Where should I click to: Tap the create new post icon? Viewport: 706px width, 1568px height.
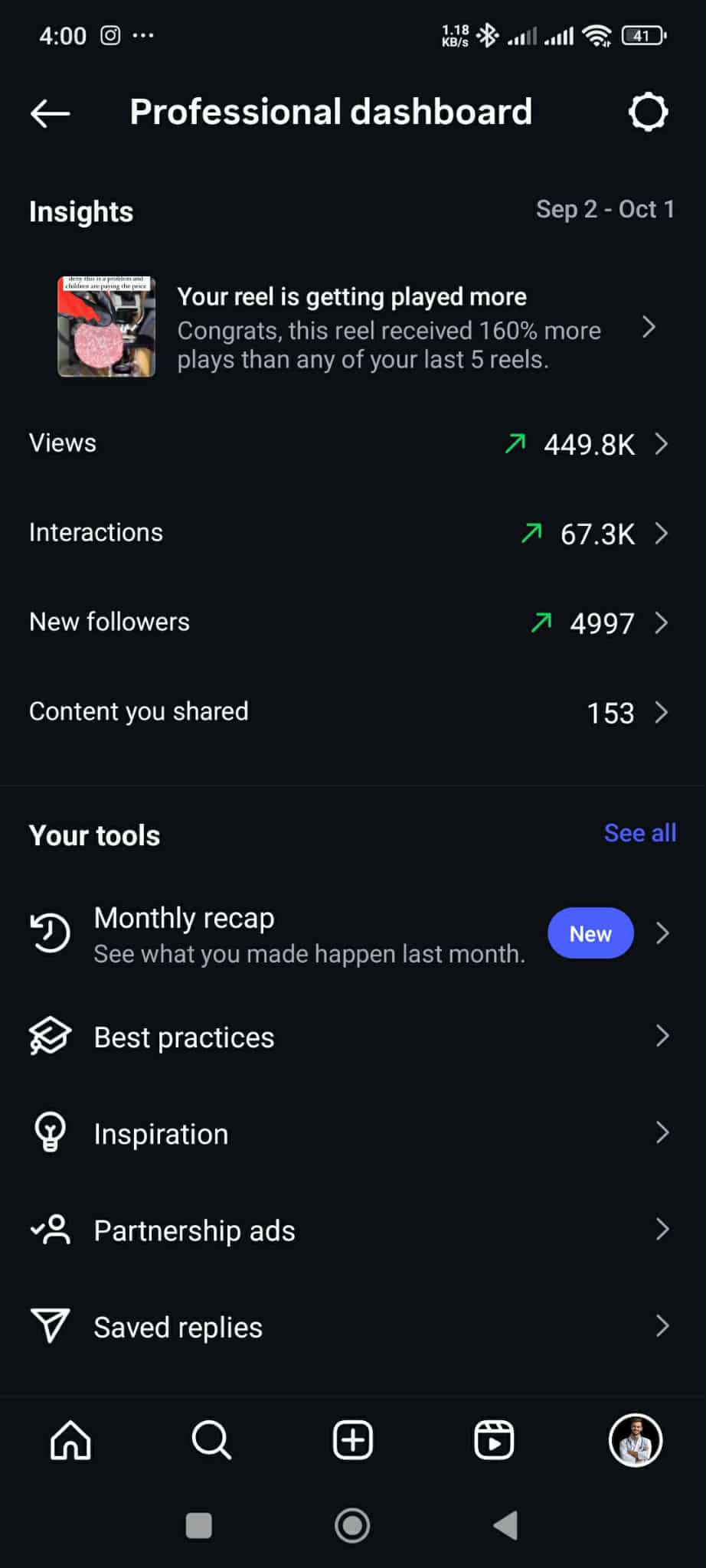[x=353, y=1440]
